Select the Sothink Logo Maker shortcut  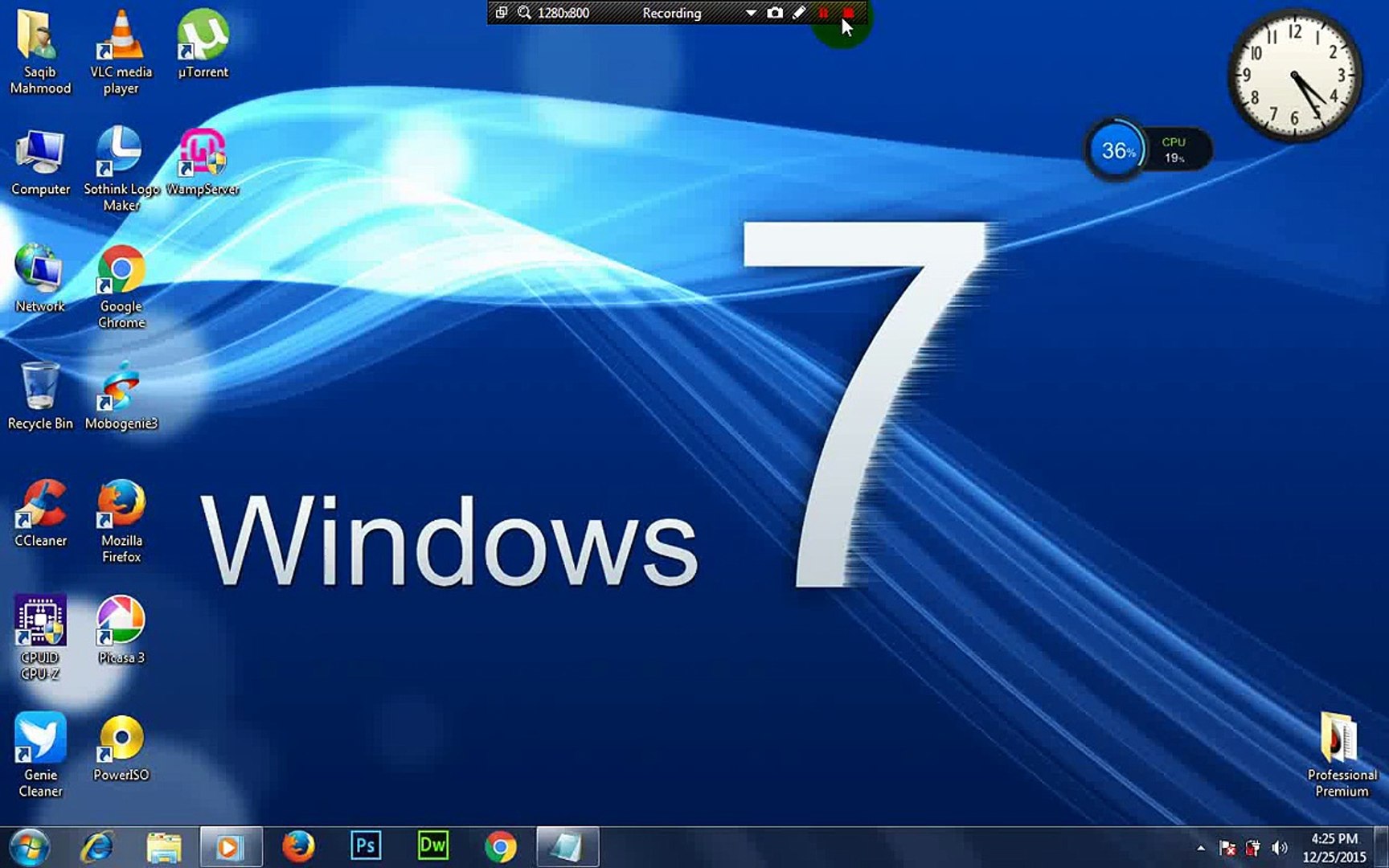121,169
